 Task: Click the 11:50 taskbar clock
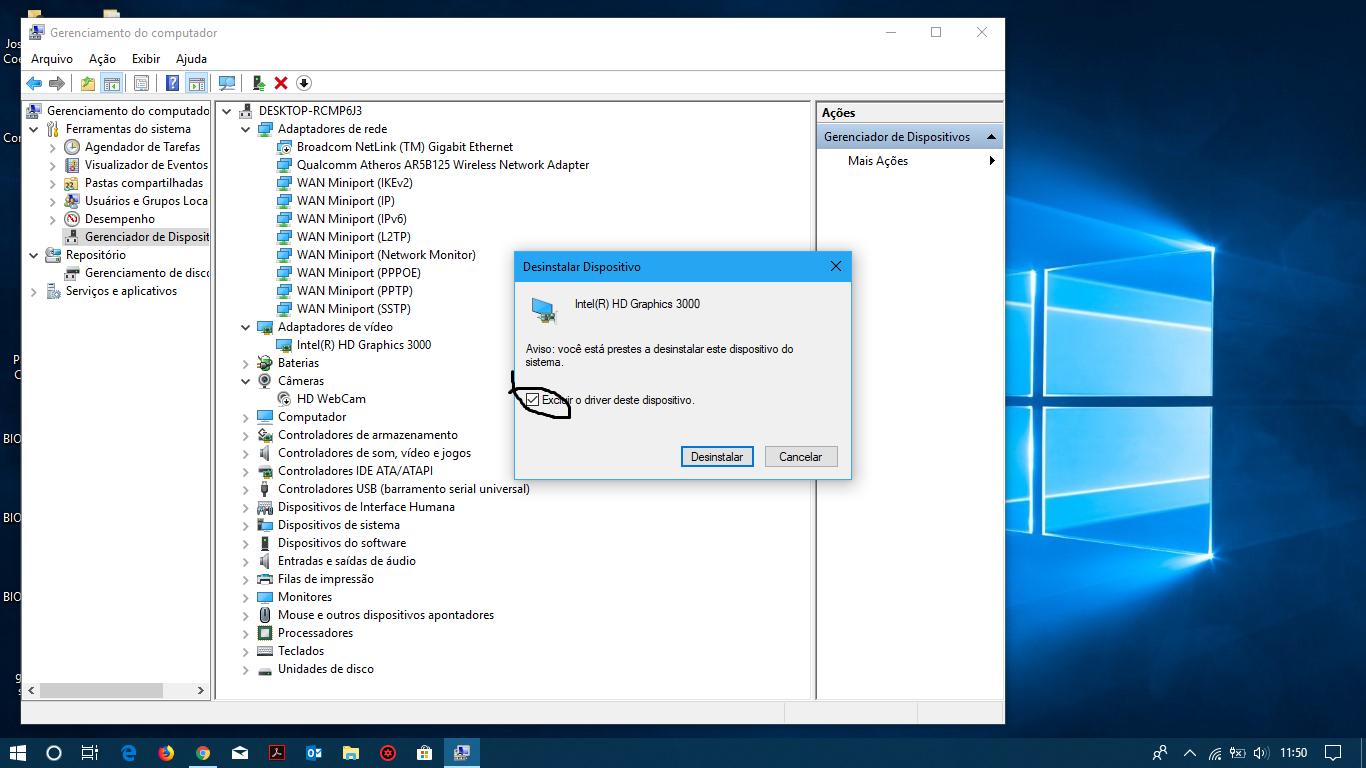1293,753
